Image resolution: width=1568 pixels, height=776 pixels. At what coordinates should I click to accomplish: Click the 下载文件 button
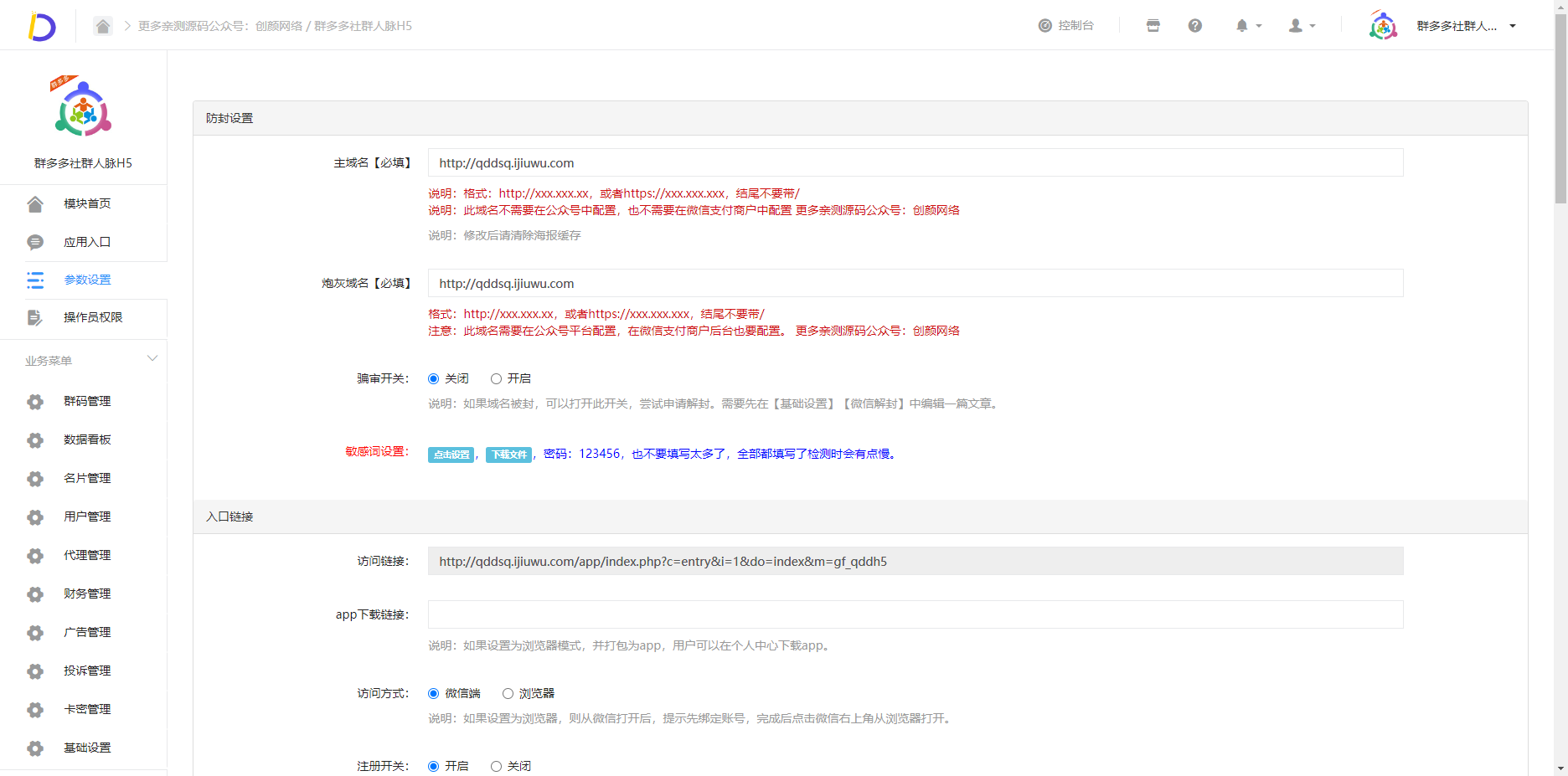tap(508, 455)
